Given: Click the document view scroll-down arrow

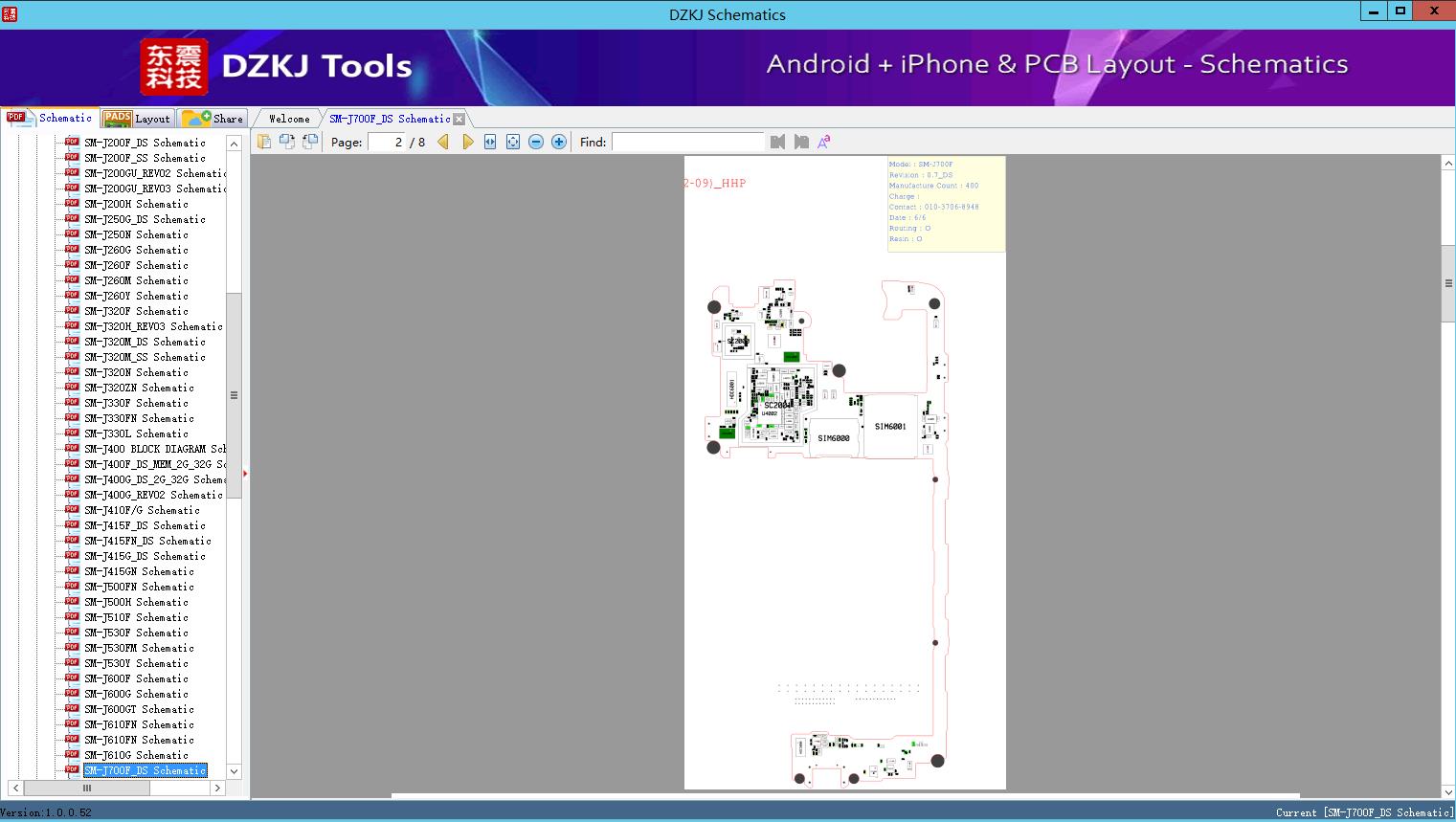Looking at the screenshot, I should [x=1447, y=790].
